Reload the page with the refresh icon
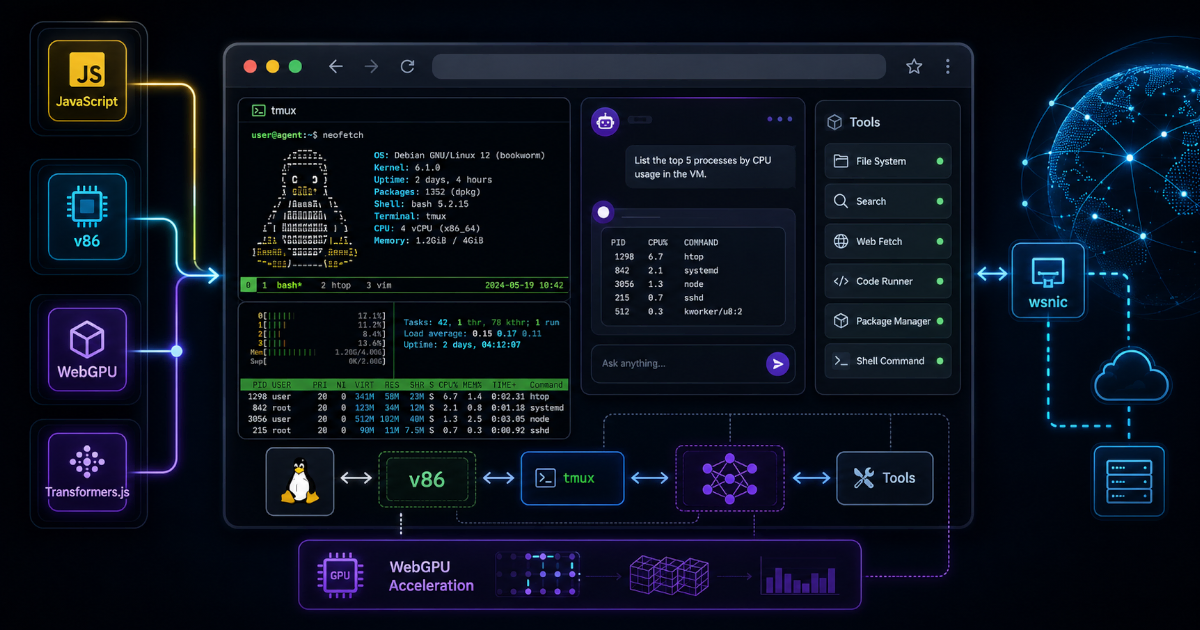This screenshot has width=1200, height=630. 407,66
